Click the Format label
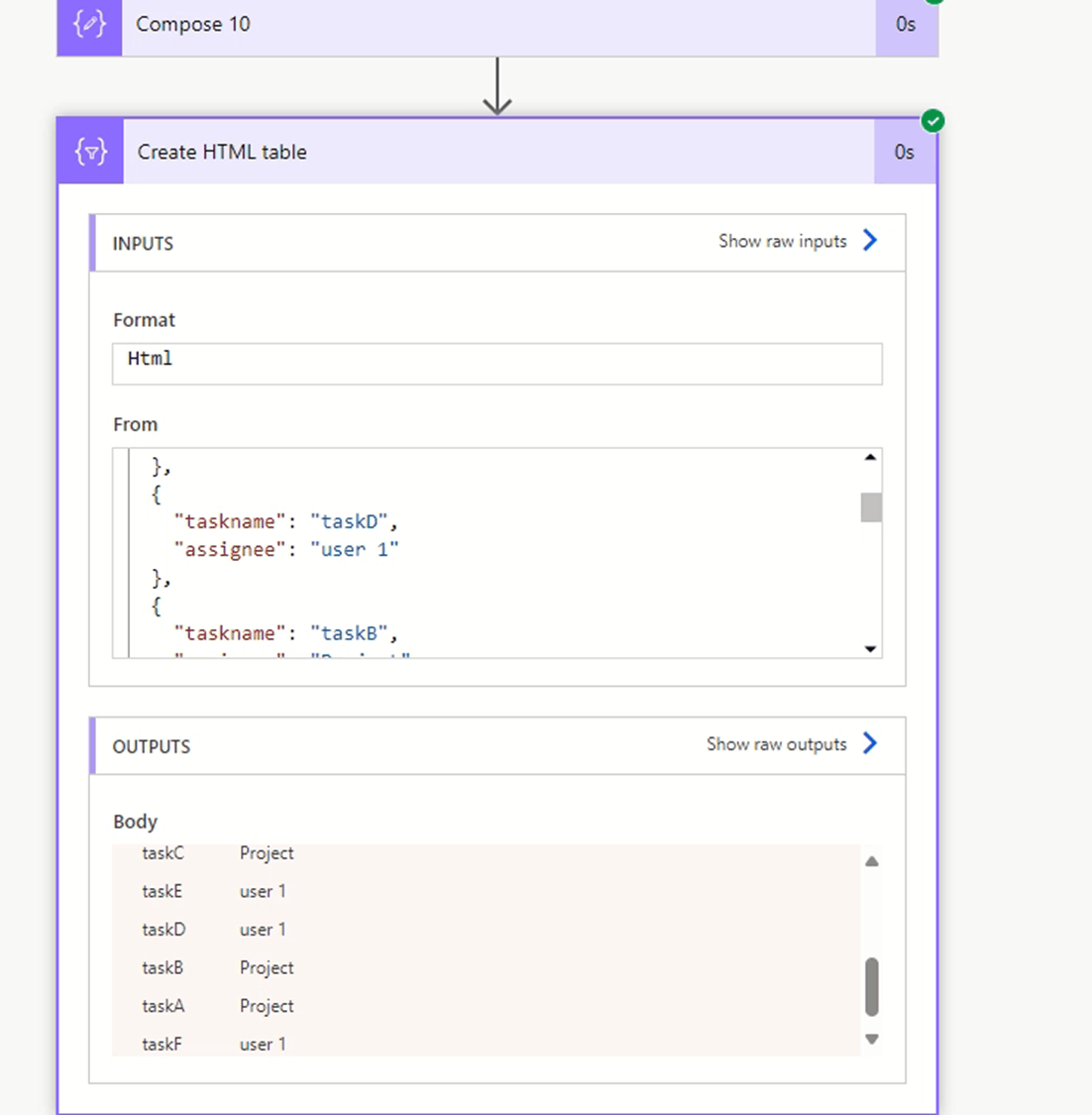Image resolution: width=1092 pixels, height=1115 pixels. click(x=145, y=320)
